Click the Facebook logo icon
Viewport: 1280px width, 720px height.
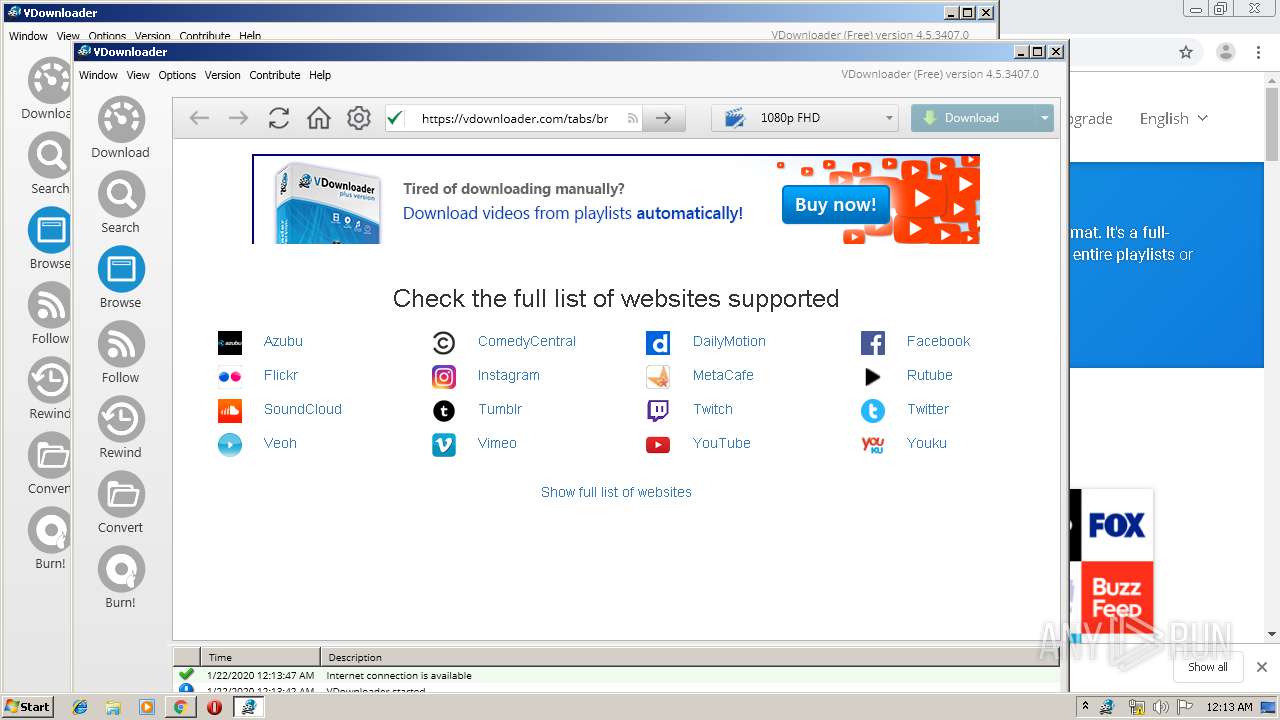click(x=873, y=342)
